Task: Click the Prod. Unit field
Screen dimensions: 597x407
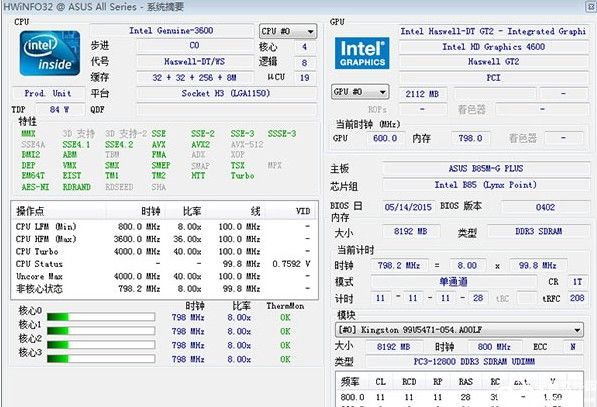Action: [48, 93]
